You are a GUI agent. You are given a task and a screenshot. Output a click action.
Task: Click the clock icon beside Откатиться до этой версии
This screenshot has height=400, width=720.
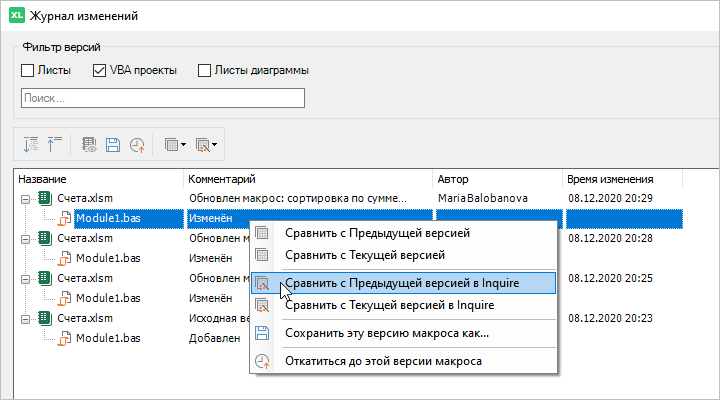262,361
